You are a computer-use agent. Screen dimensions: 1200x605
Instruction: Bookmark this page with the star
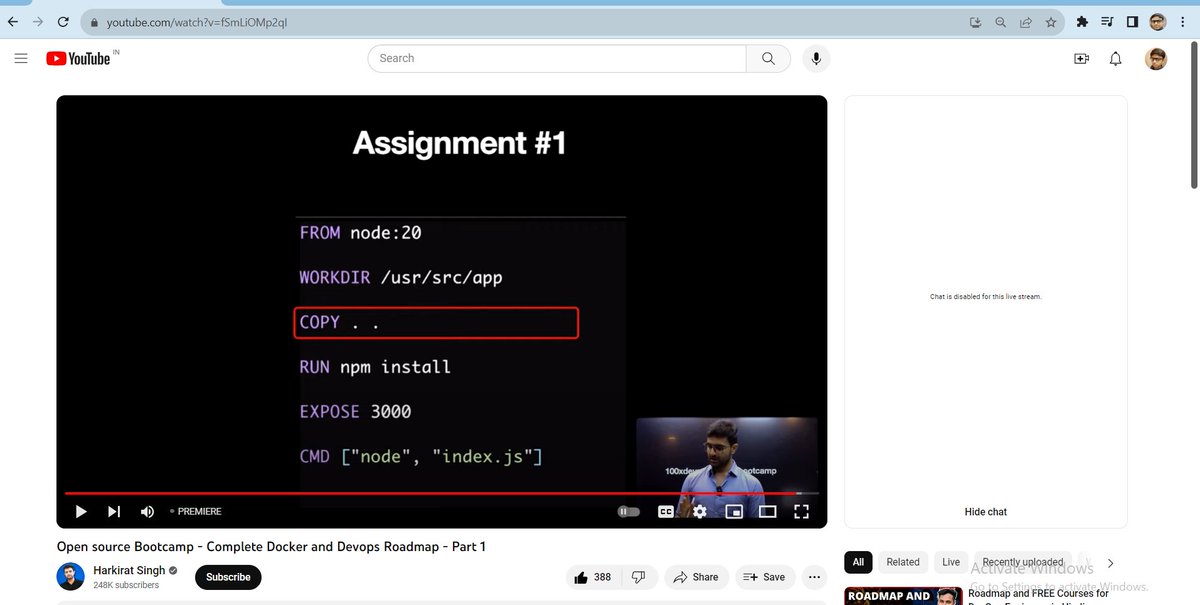click(1051, 21)
